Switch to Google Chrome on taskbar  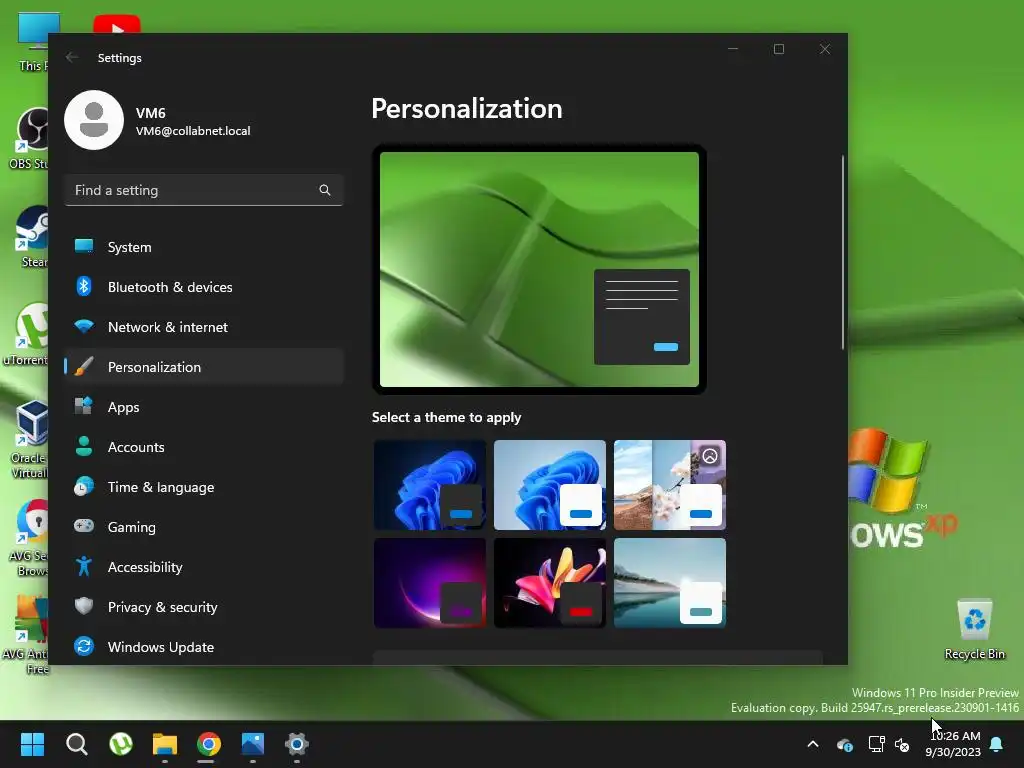coord(209,744)
